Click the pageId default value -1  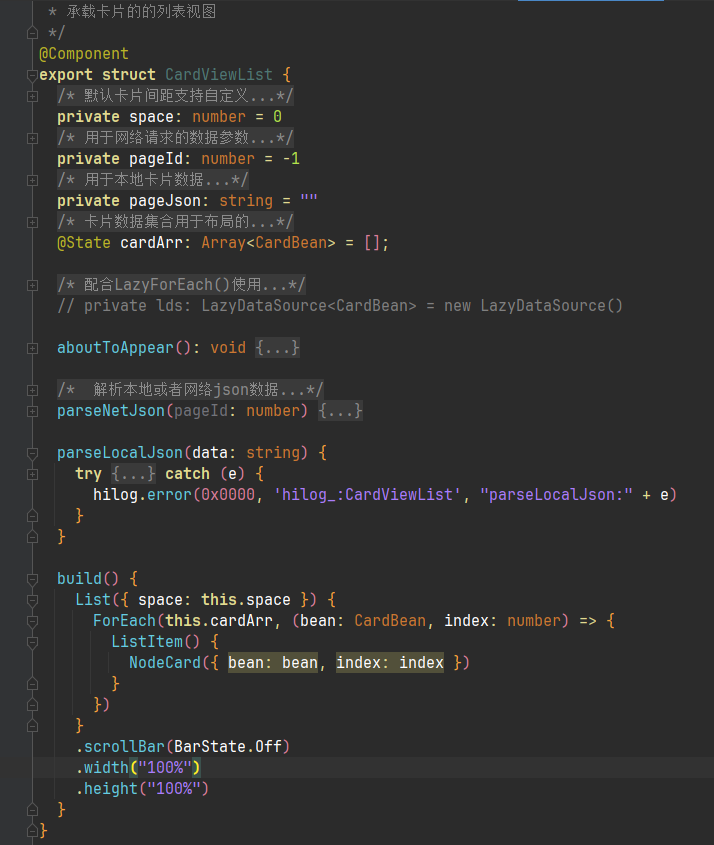click(291, 158)
